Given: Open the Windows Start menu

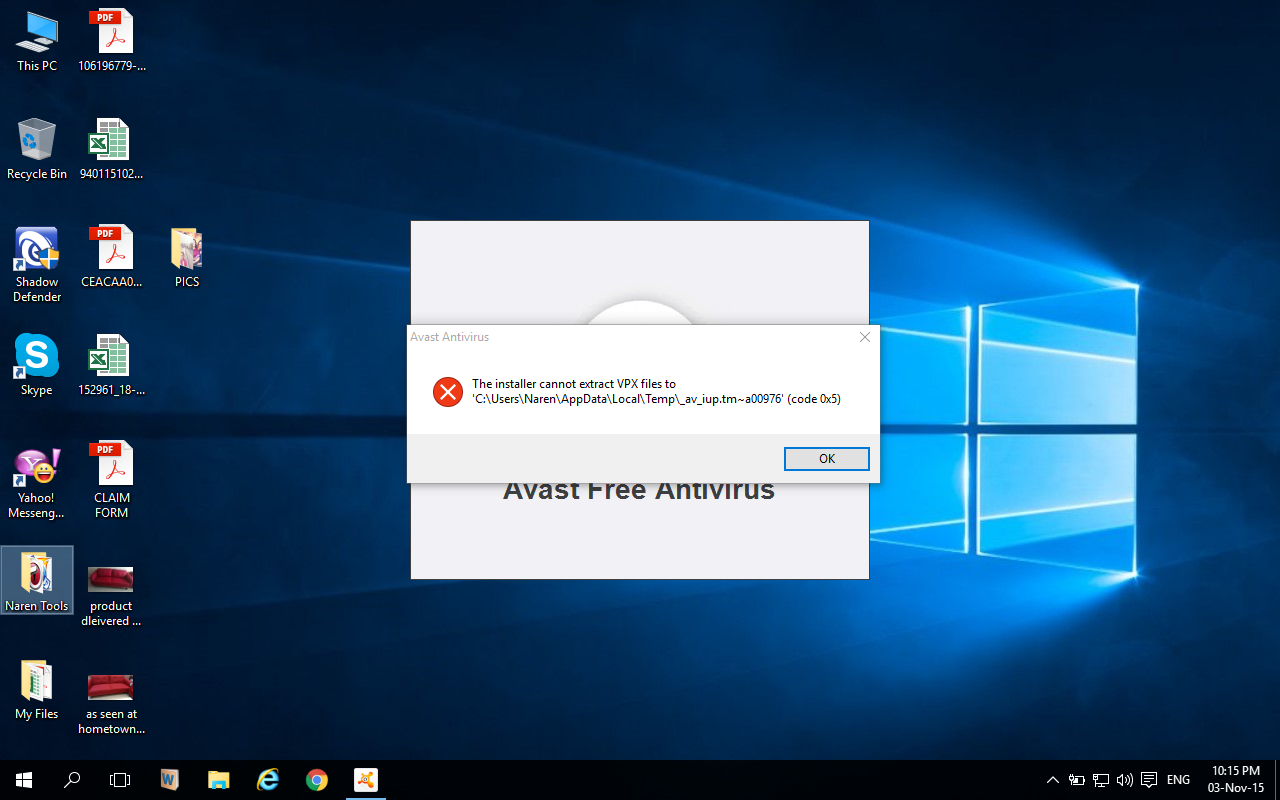Looking at the screenshot, I should 24,780.
